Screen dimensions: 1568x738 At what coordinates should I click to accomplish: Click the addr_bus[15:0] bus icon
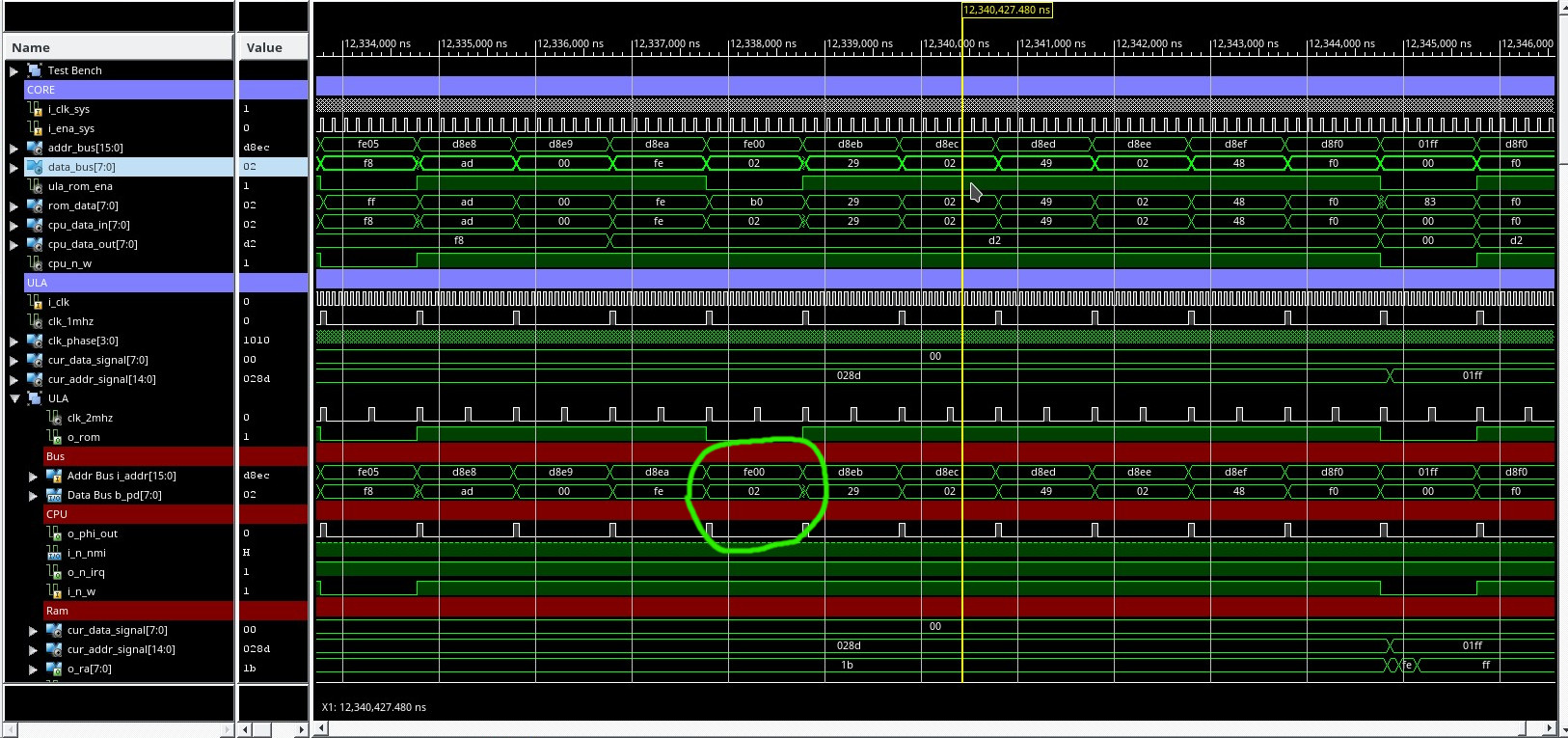(x=35, y=148)
